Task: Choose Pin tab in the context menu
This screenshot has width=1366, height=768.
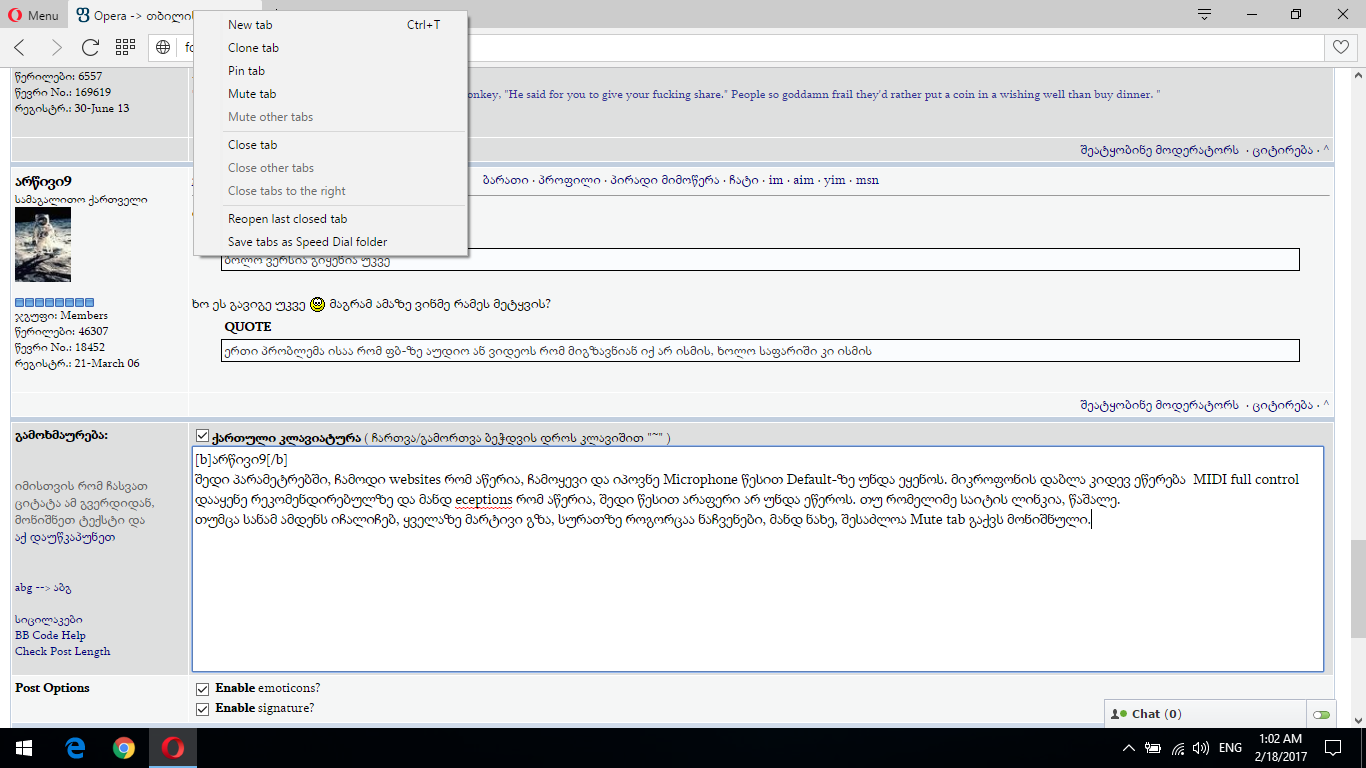Action: point(331,71)
